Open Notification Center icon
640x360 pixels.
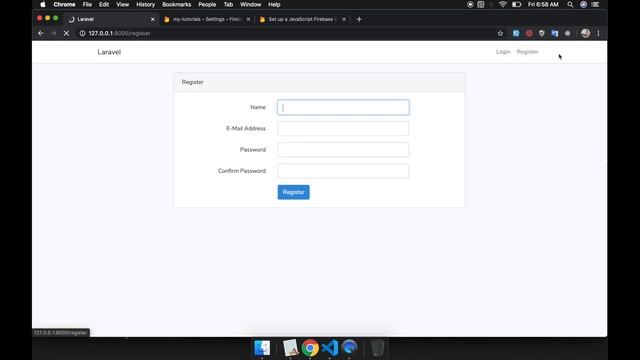(596, 4)
